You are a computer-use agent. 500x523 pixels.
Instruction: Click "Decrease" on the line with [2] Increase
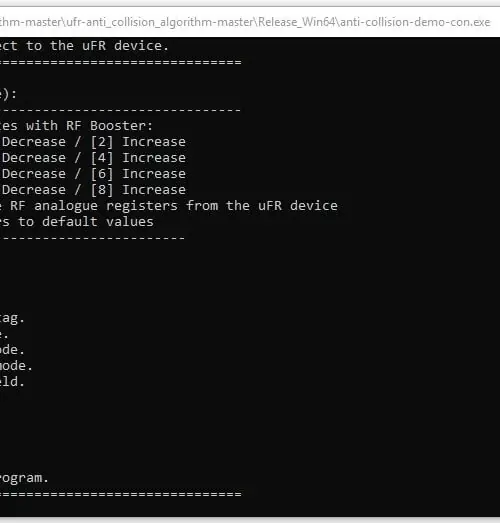pos(34,142)
